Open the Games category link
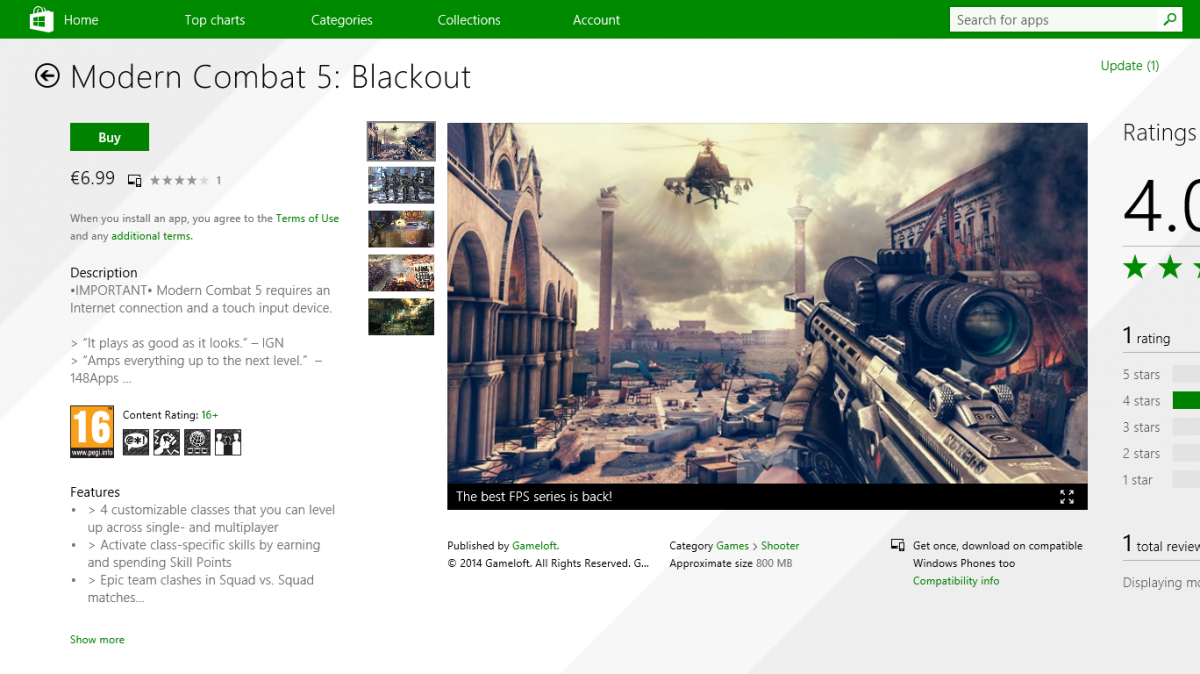The height and width of the screenshot is (674, 1200). pyautogui.click(x=732, y=546)
